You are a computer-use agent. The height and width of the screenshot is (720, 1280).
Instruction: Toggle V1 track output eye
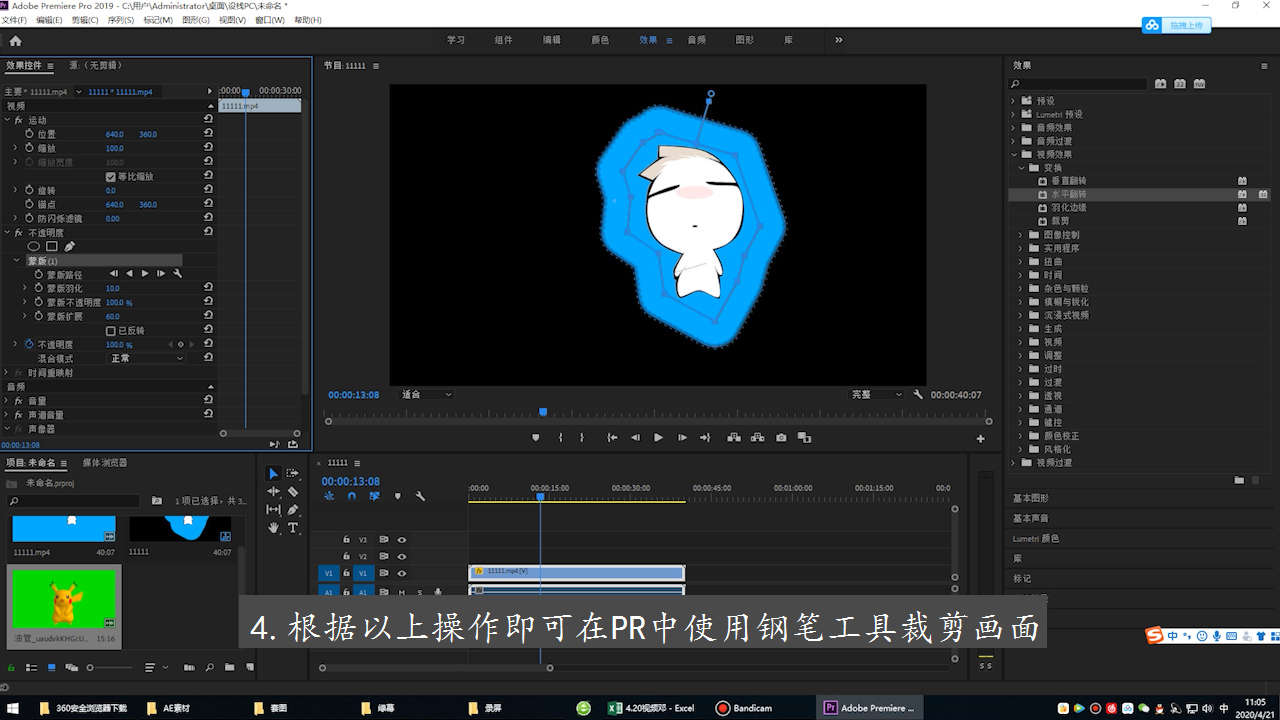coord(401,573)
